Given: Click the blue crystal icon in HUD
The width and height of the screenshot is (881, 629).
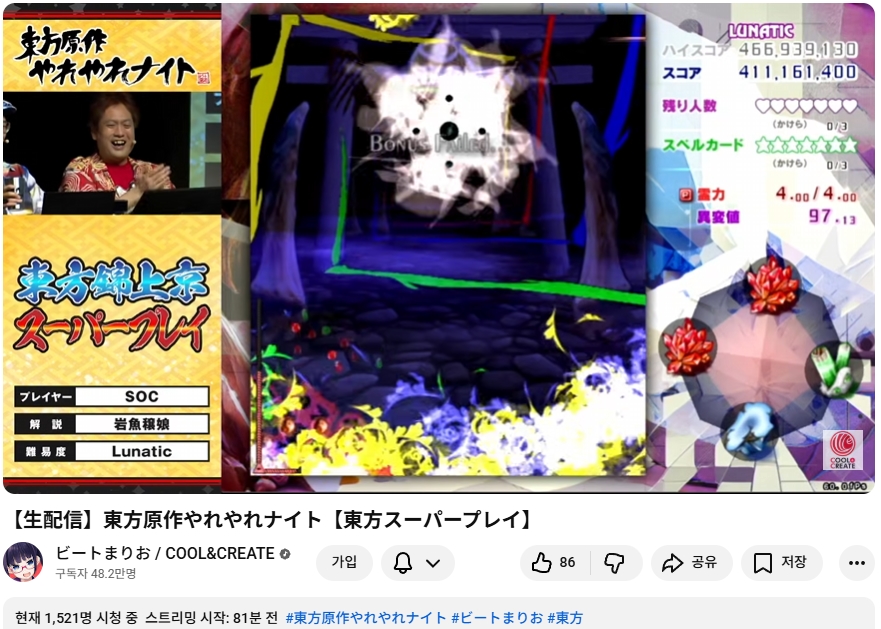Looking at the screenshot, I should click(751, 430).
